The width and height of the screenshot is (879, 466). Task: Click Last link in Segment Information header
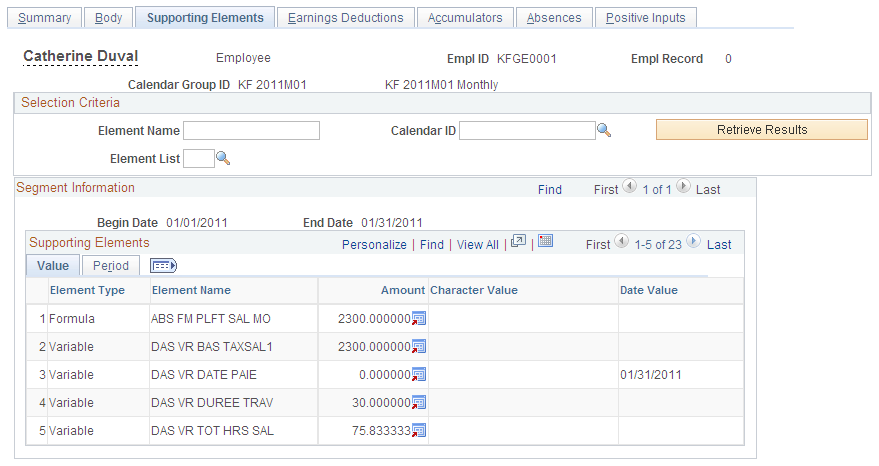(708, 190)
